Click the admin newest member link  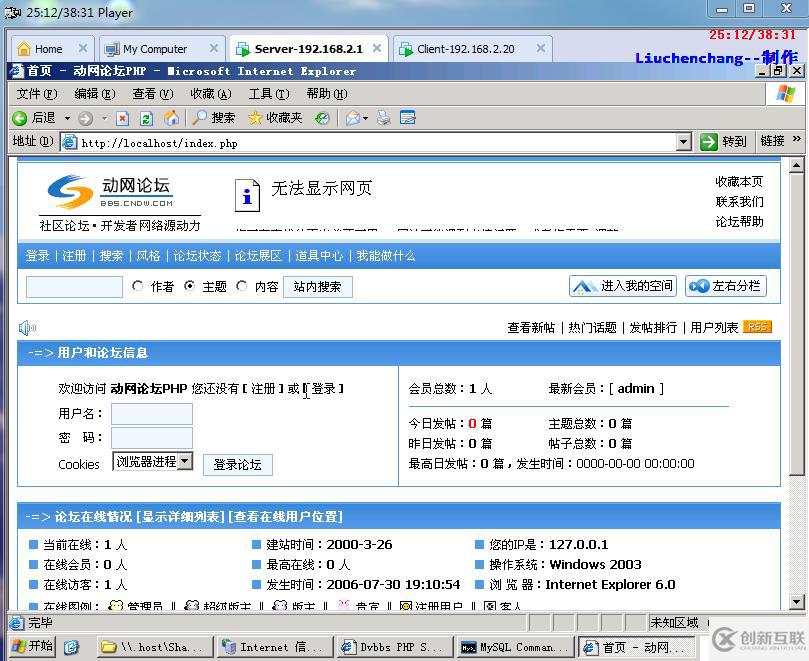[636, 388]
